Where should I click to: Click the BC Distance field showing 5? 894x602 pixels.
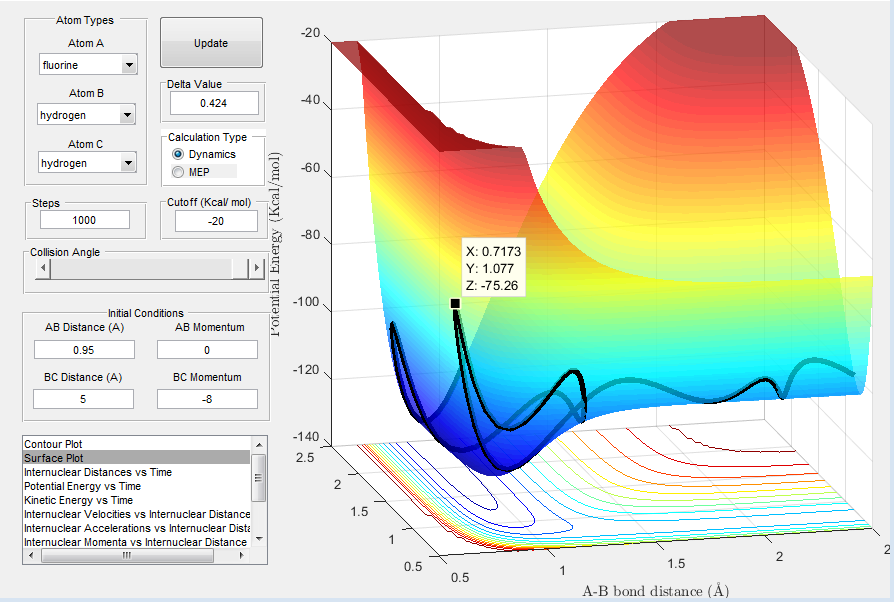pos(83,399)
